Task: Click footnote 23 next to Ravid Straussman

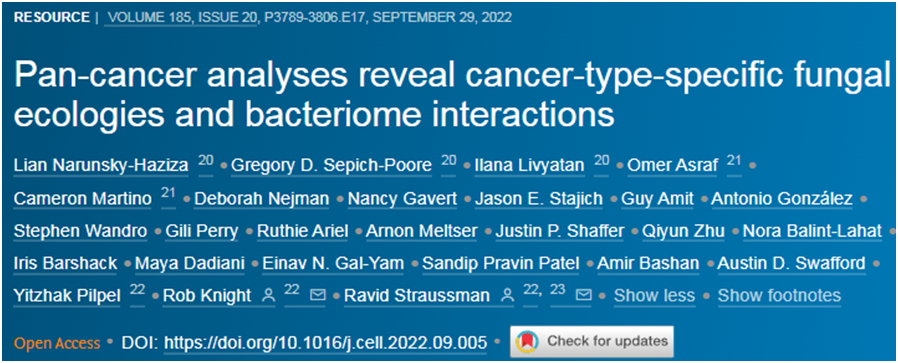Action: [x=558, y=291]
